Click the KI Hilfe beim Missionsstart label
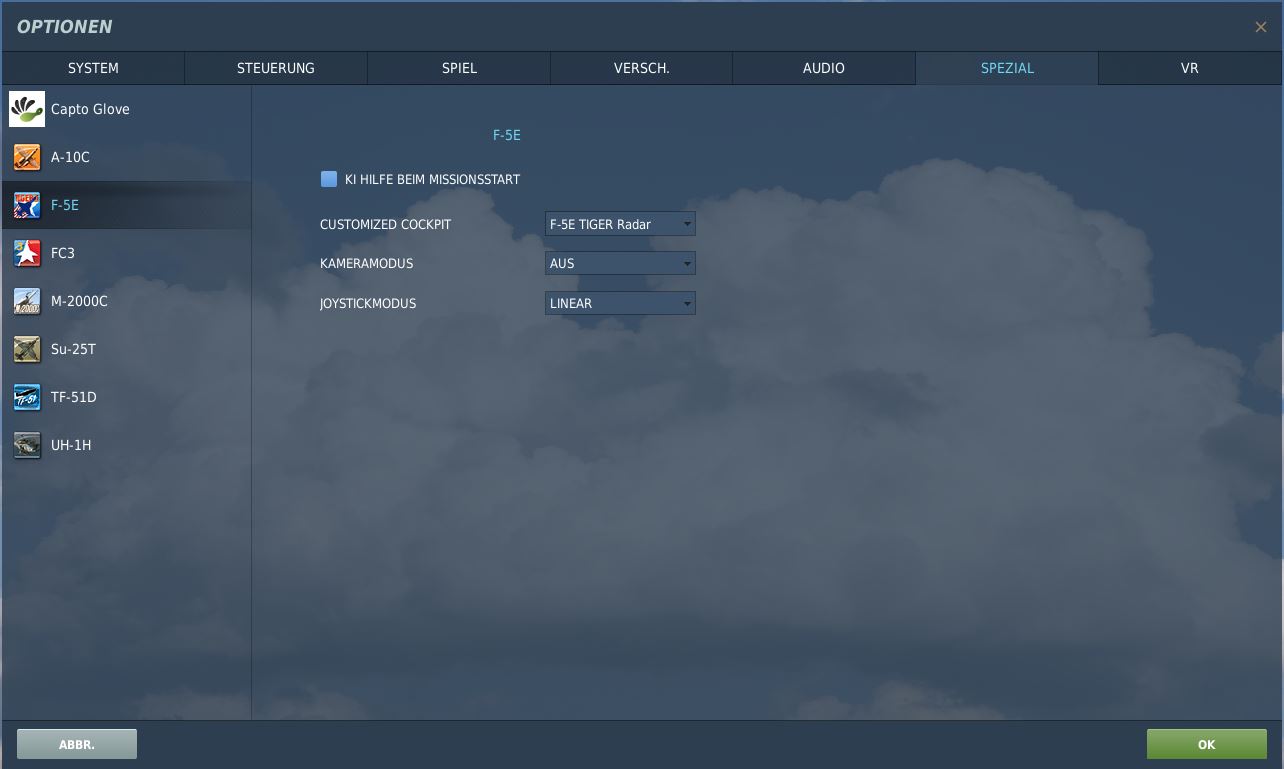The width and height of the screenshot is (1284, 769). 432,179
